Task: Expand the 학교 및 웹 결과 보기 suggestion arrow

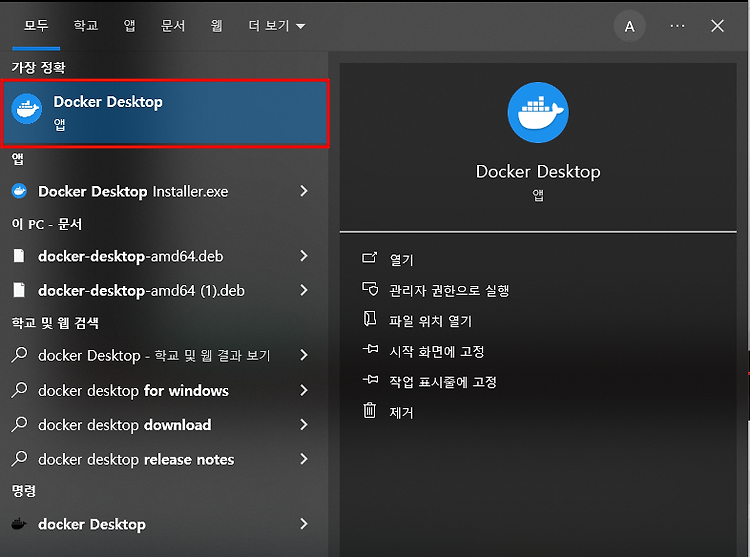Action: (304, 355)
